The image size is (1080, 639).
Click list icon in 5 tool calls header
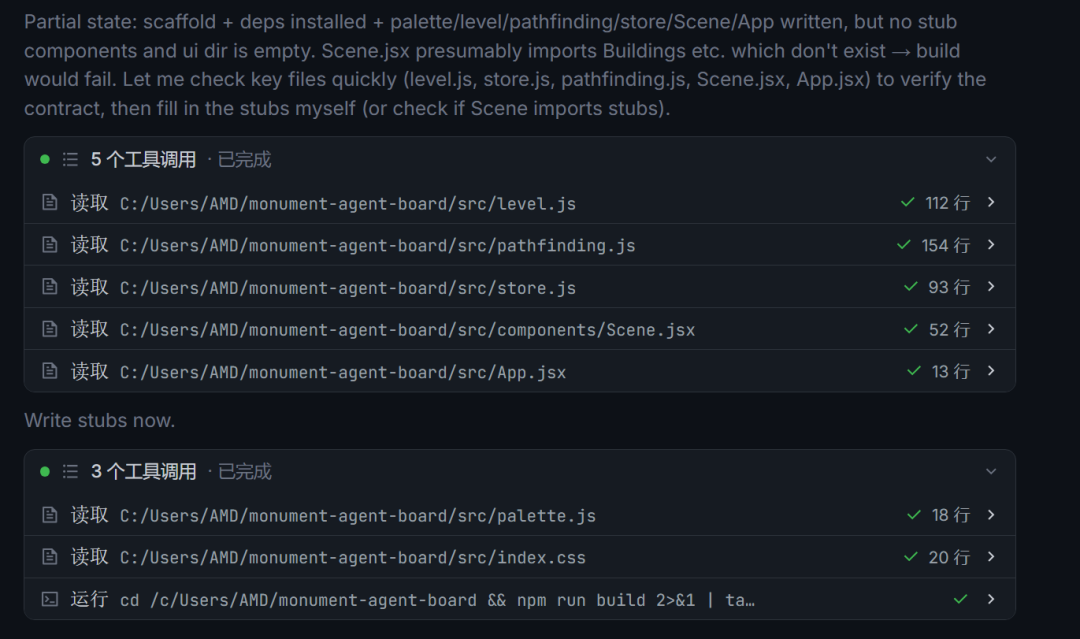click(70, 160)
